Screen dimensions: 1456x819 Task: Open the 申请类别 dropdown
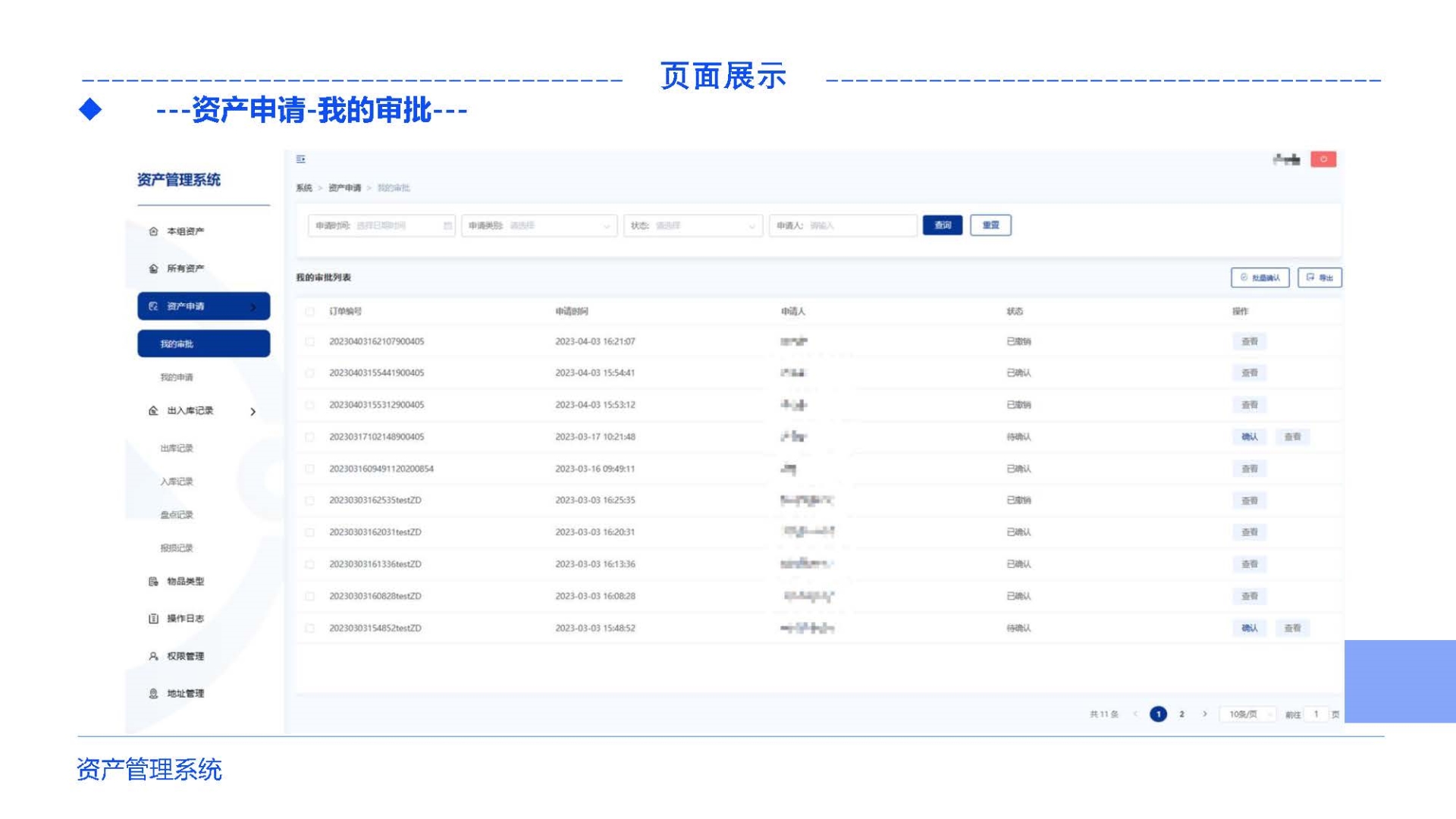tap(538, 226)
